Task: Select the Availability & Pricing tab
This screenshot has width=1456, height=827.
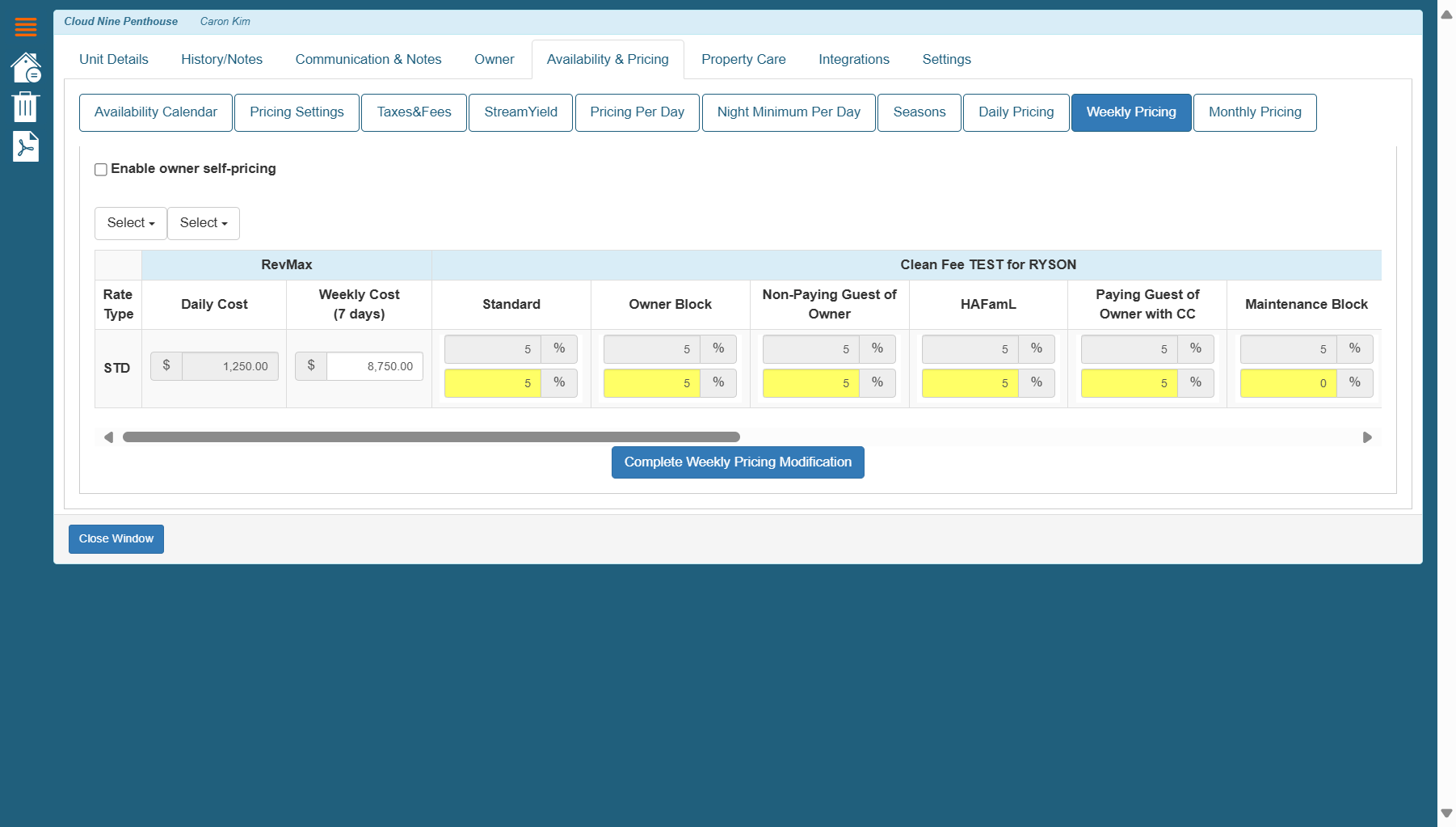Action: point(608,59)
